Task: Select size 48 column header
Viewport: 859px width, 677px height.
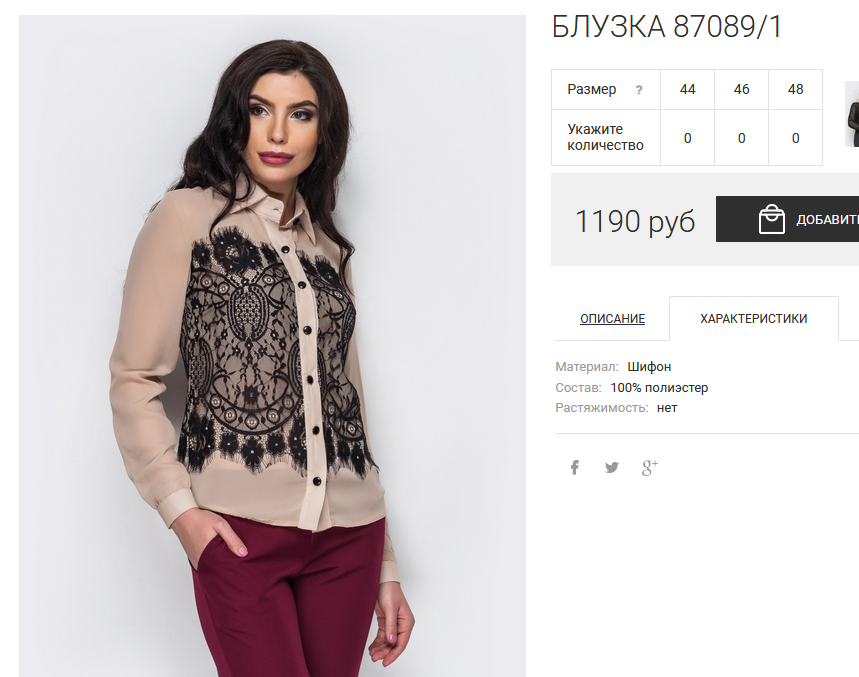Action: pyautogui.click(x=795, y=89)
